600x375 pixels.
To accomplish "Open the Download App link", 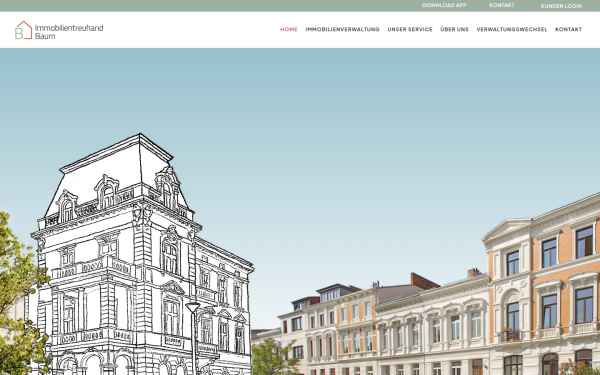I will click(x=444, y=5).
